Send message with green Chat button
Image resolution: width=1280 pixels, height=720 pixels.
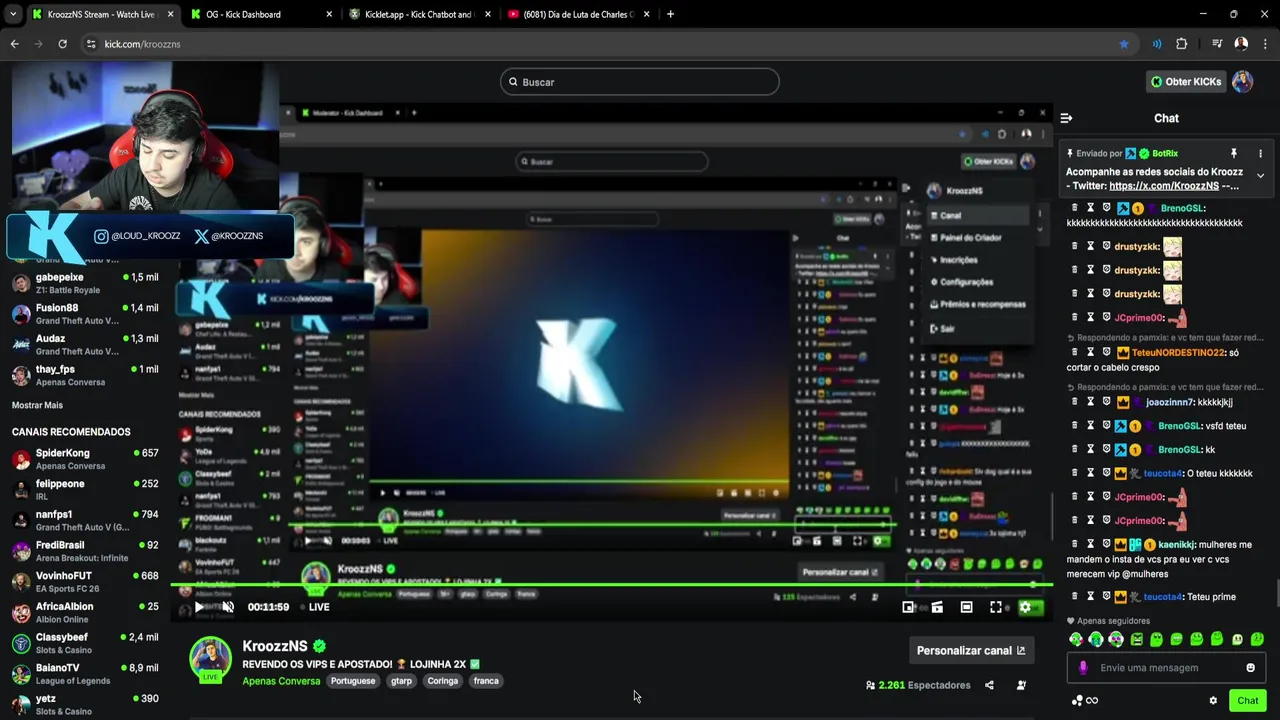coord(1248,700)
